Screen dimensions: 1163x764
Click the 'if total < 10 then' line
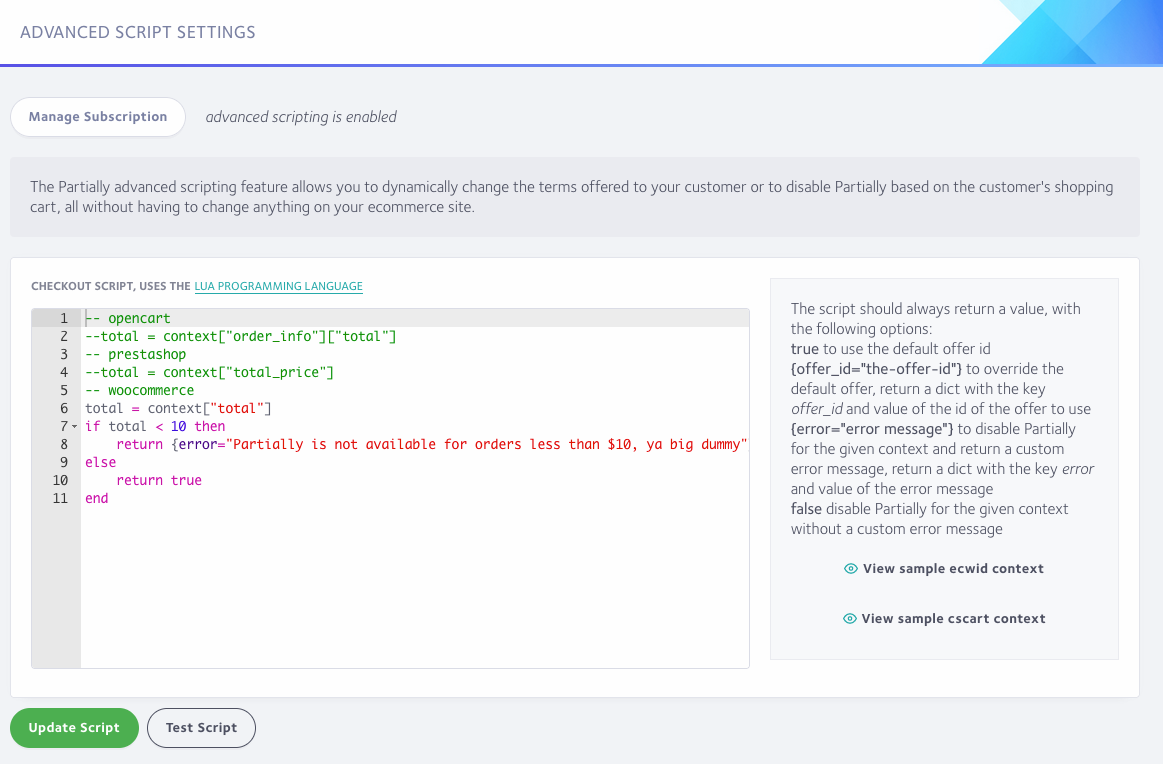click(x=155, y=427)
